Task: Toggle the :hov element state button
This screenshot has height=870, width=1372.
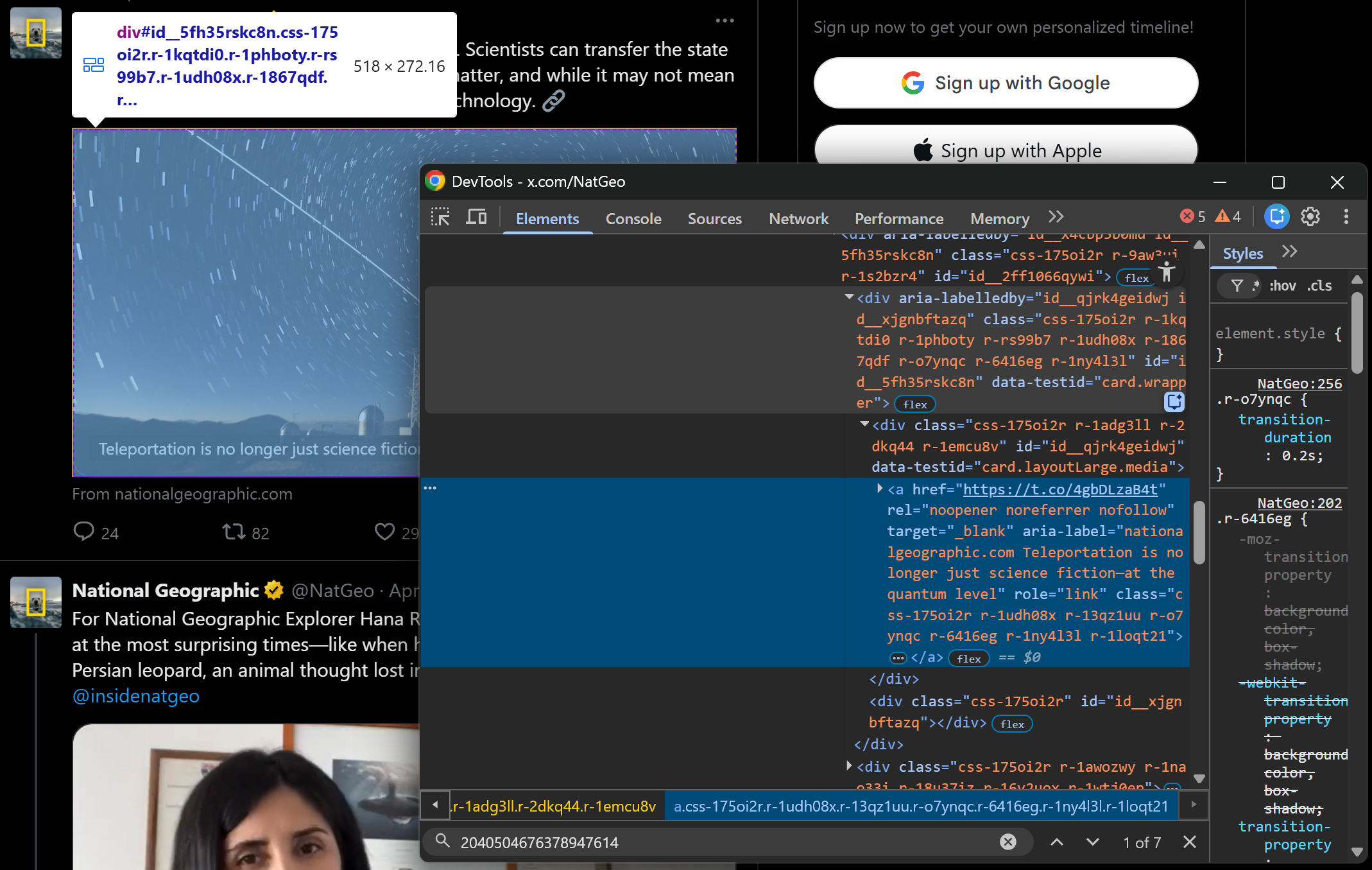Action: tap(1282, 286)
